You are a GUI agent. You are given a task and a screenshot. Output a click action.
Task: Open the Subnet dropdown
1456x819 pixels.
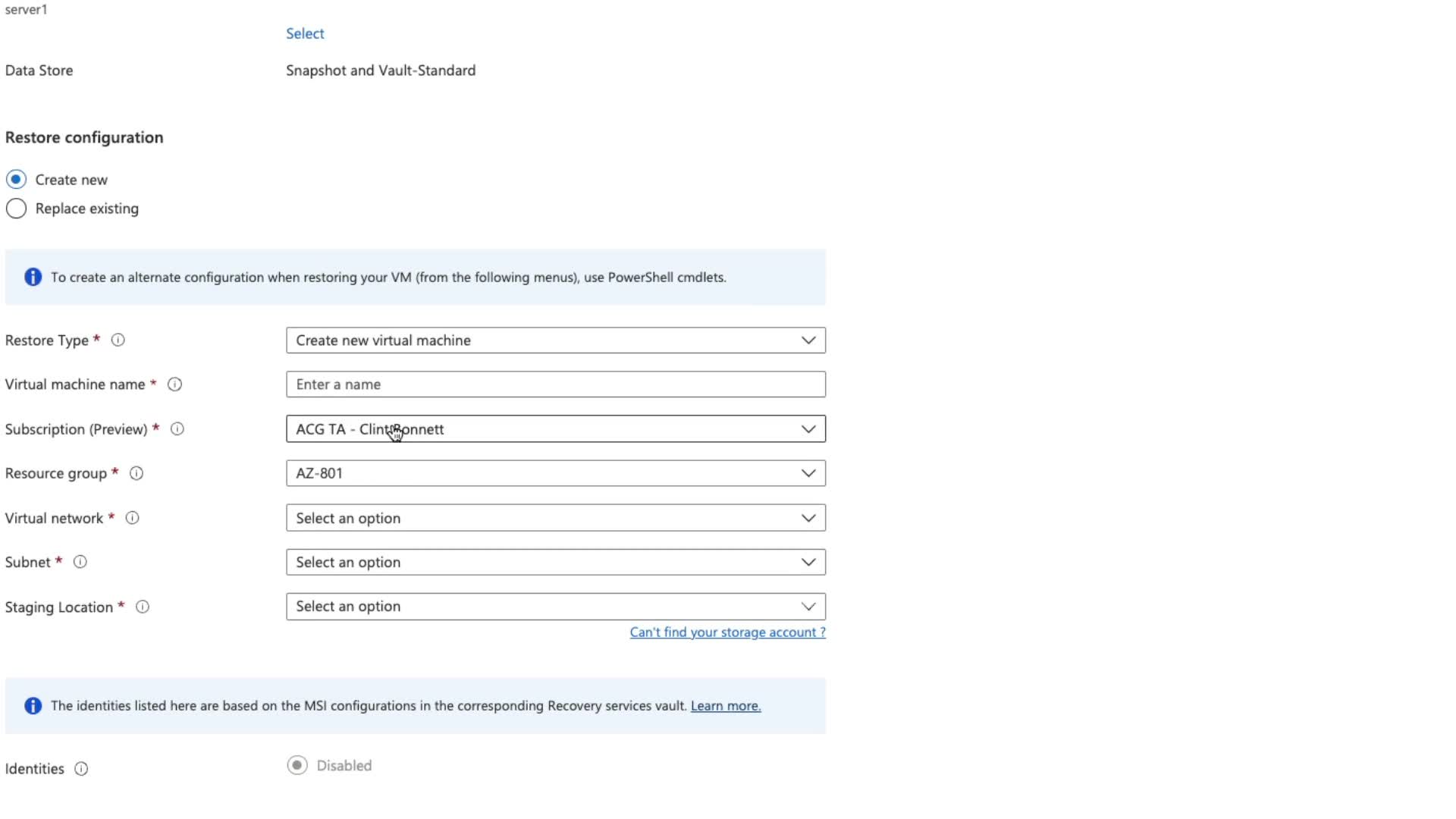tap(555, 562)
